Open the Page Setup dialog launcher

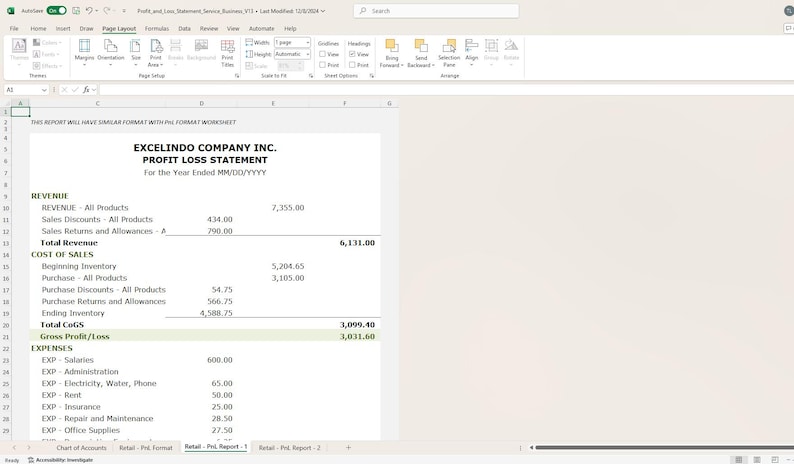tap(237, 75)
